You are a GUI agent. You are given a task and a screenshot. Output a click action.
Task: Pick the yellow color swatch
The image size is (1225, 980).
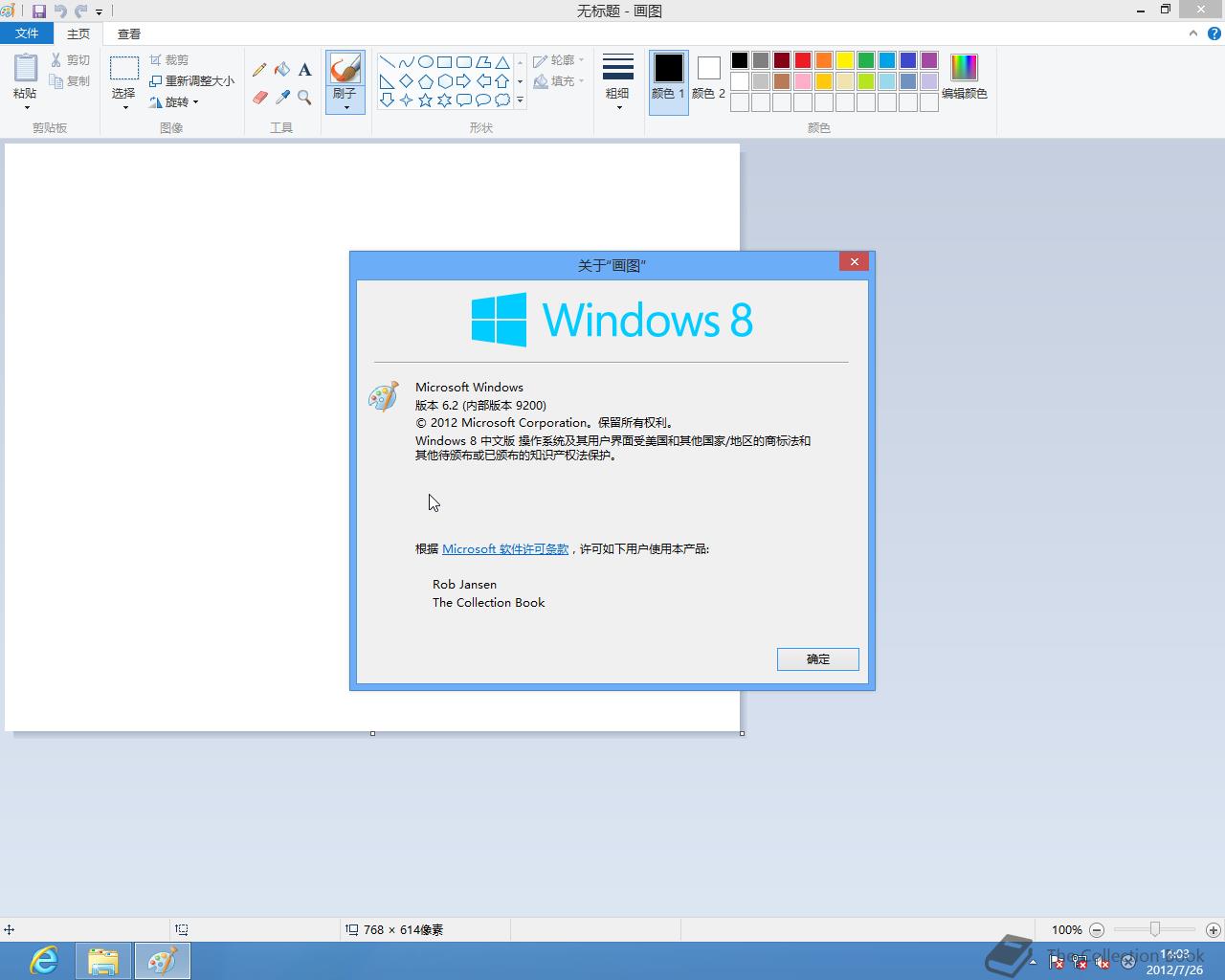(x=845, y=60)
